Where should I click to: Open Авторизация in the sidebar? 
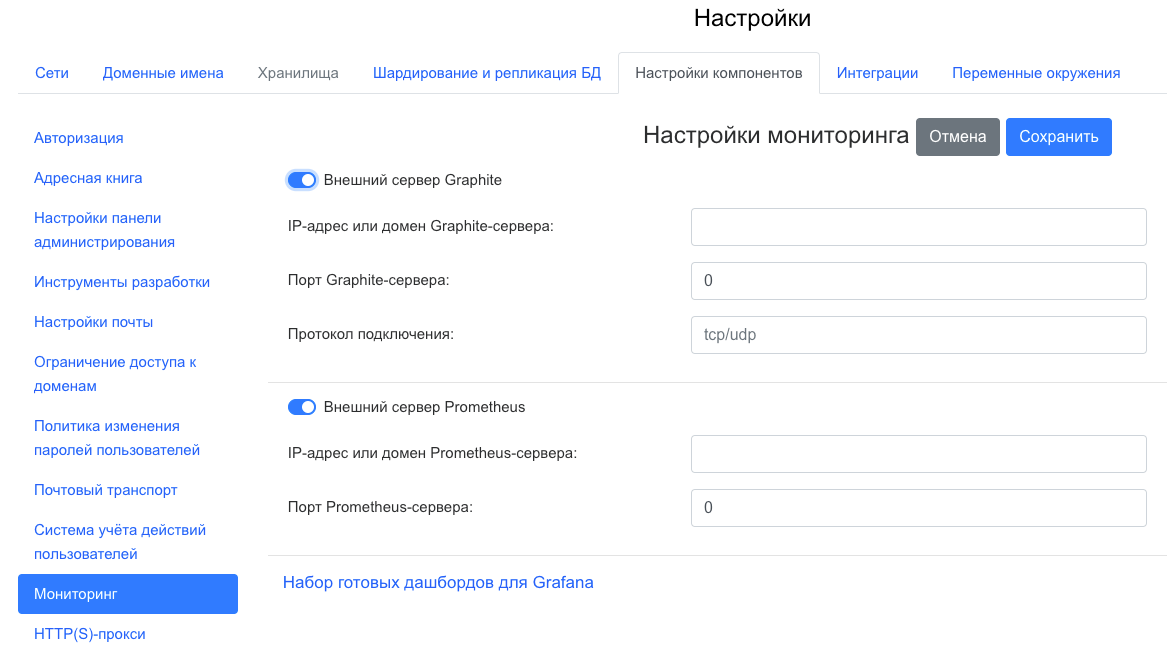(x=79, y=138)
